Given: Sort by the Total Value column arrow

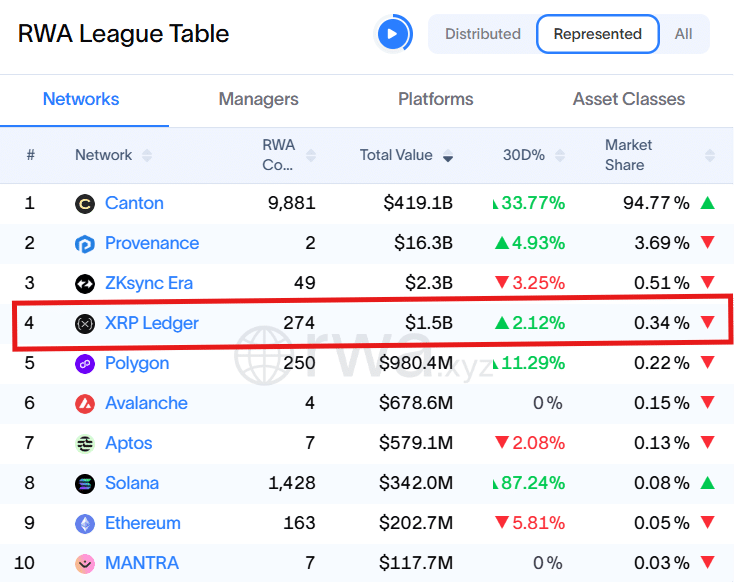Looking at the screenshot, I should 448,156.
